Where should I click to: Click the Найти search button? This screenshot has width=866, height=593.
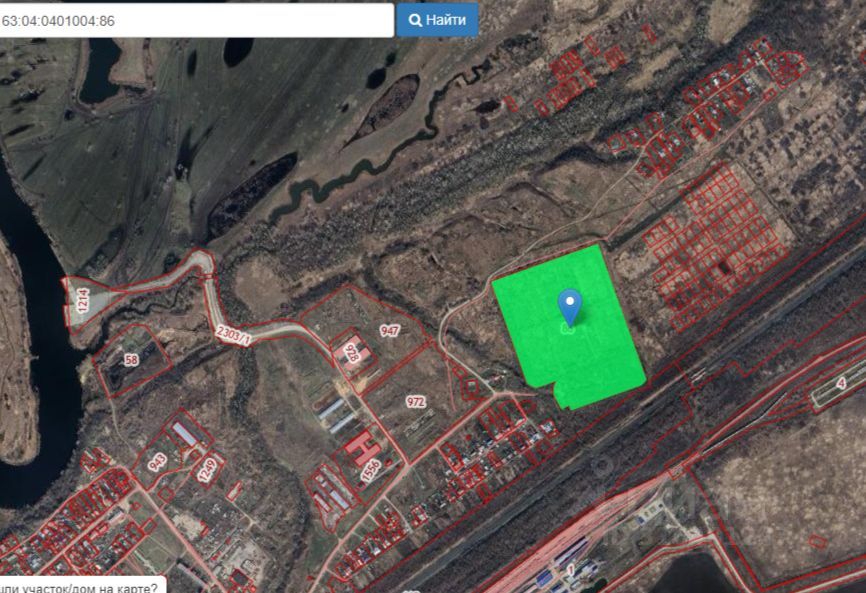[437, 20]
